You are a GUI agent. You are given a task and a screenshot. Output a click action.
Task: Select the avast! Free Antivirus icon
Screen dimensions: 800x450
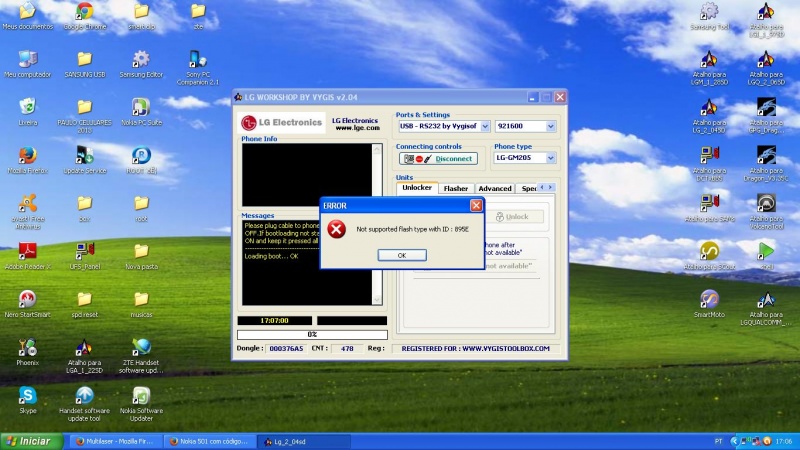[28, 212]
